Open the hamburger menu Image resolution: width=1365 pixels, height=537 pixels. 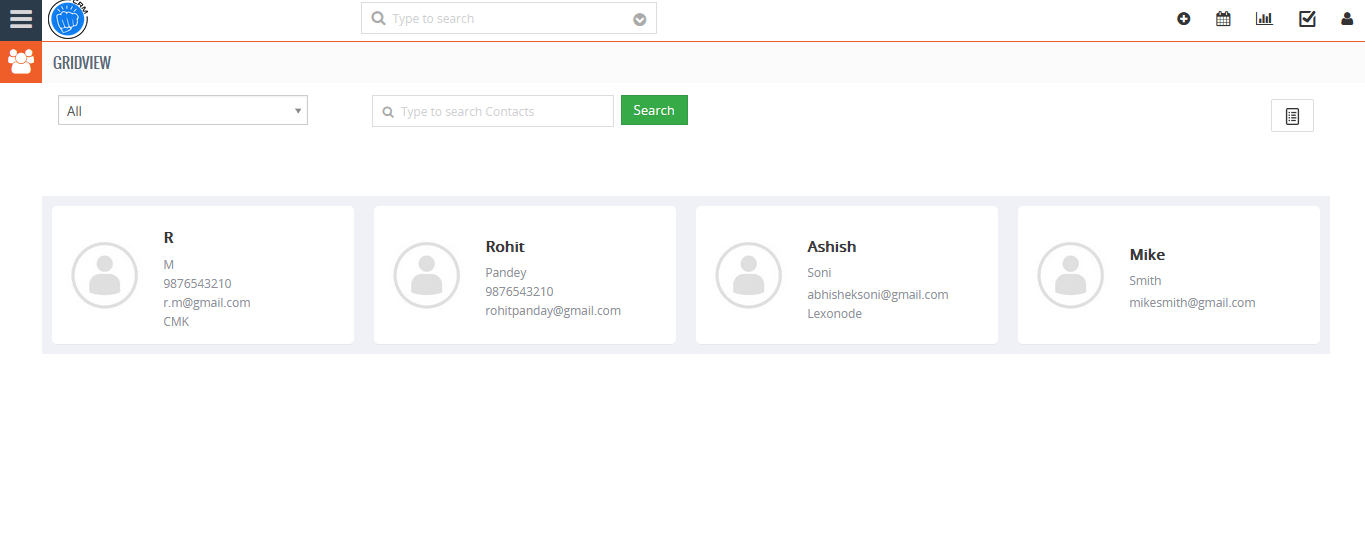(x=21, y=19)
